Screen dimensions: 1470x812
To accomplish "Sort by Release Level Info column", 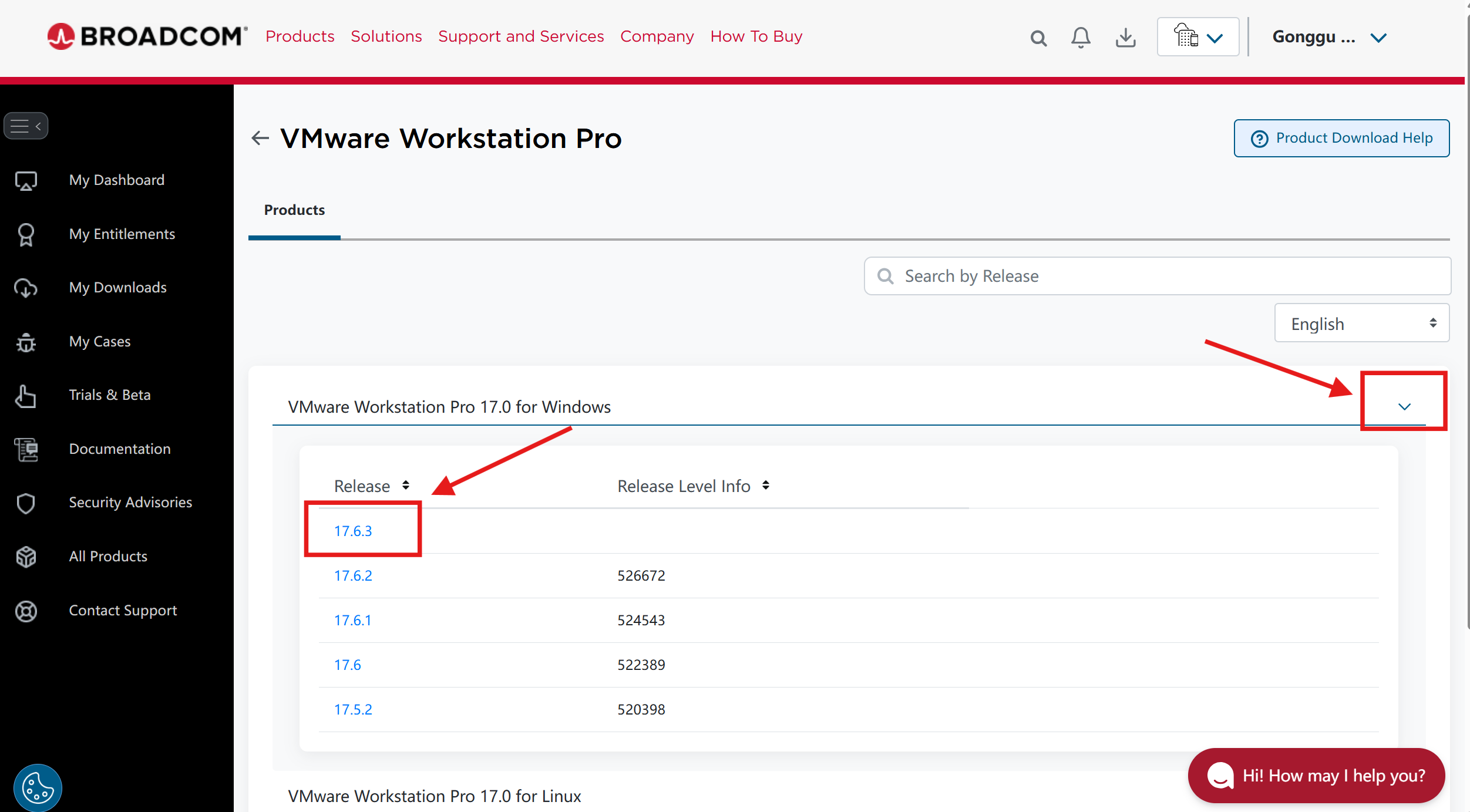I will click(766, 486).
